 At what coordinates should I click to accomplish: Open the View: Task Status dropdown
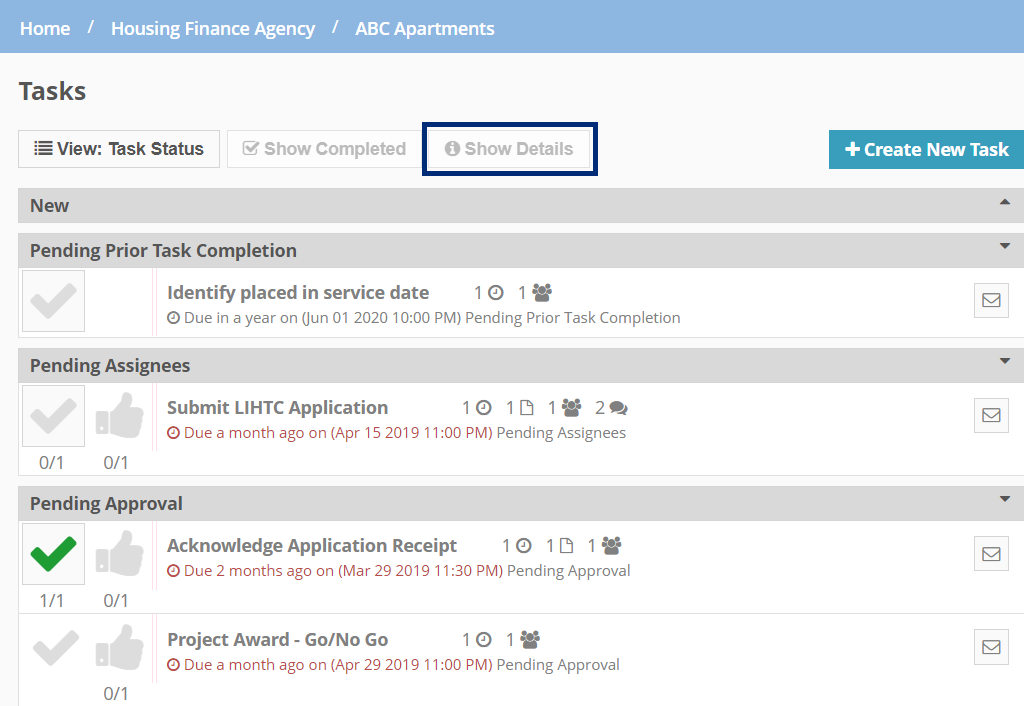(x=118, y=148)
